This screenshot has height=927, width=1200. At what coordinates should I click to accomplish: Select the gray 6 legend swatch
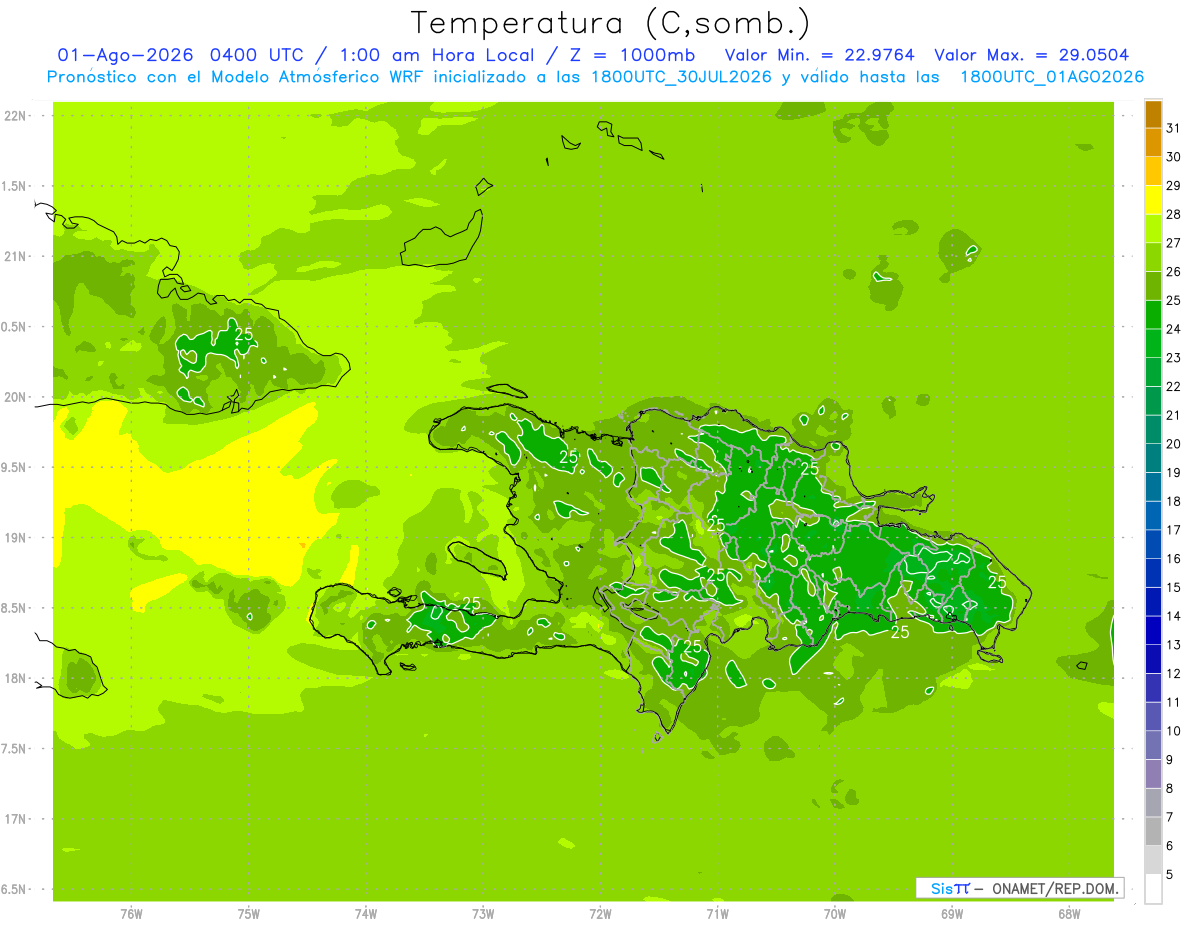[x=1153, y=832]
